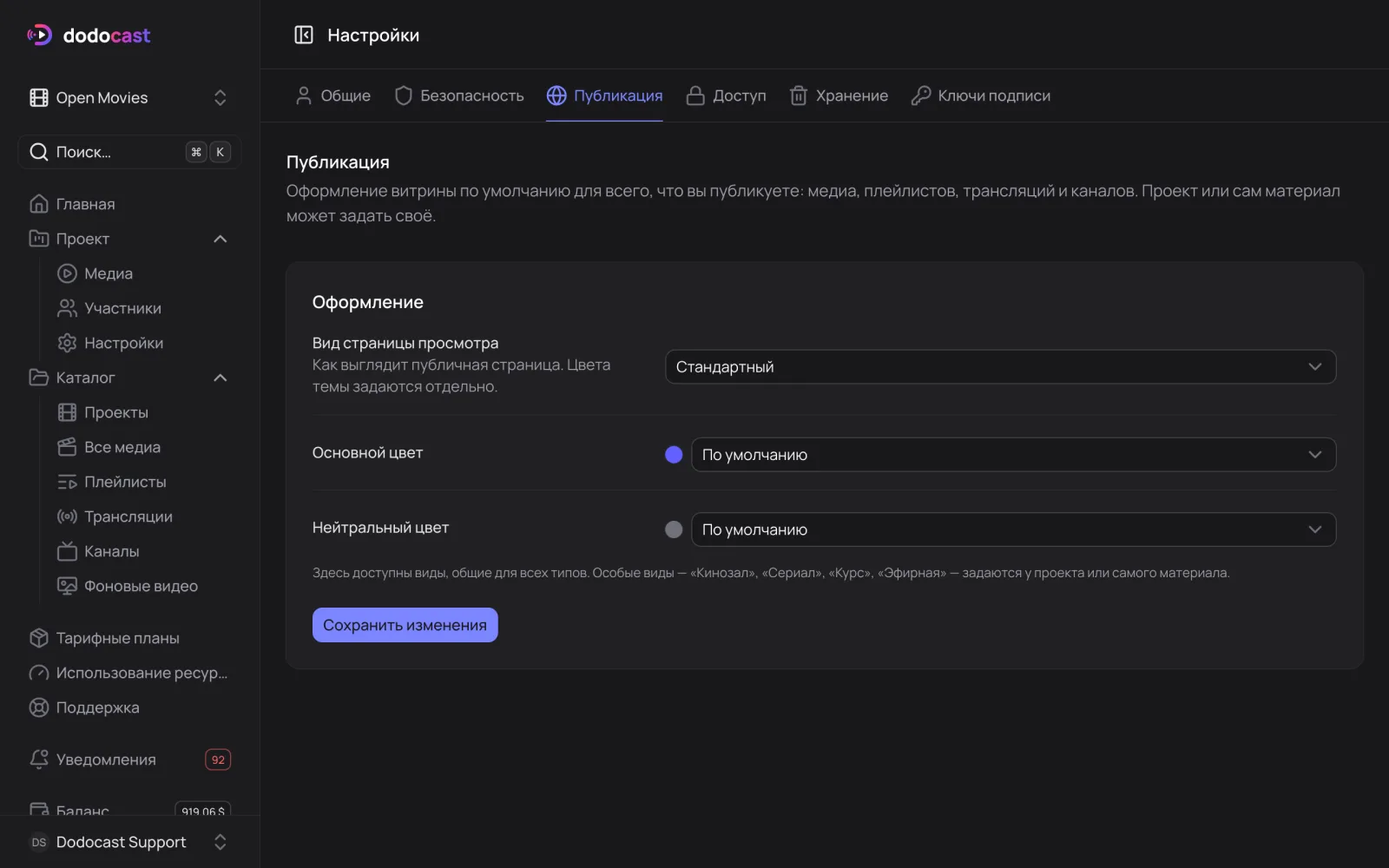
Task: Open the Вид страницы просмотра dropdown
Action: (x=1000, y=366)
